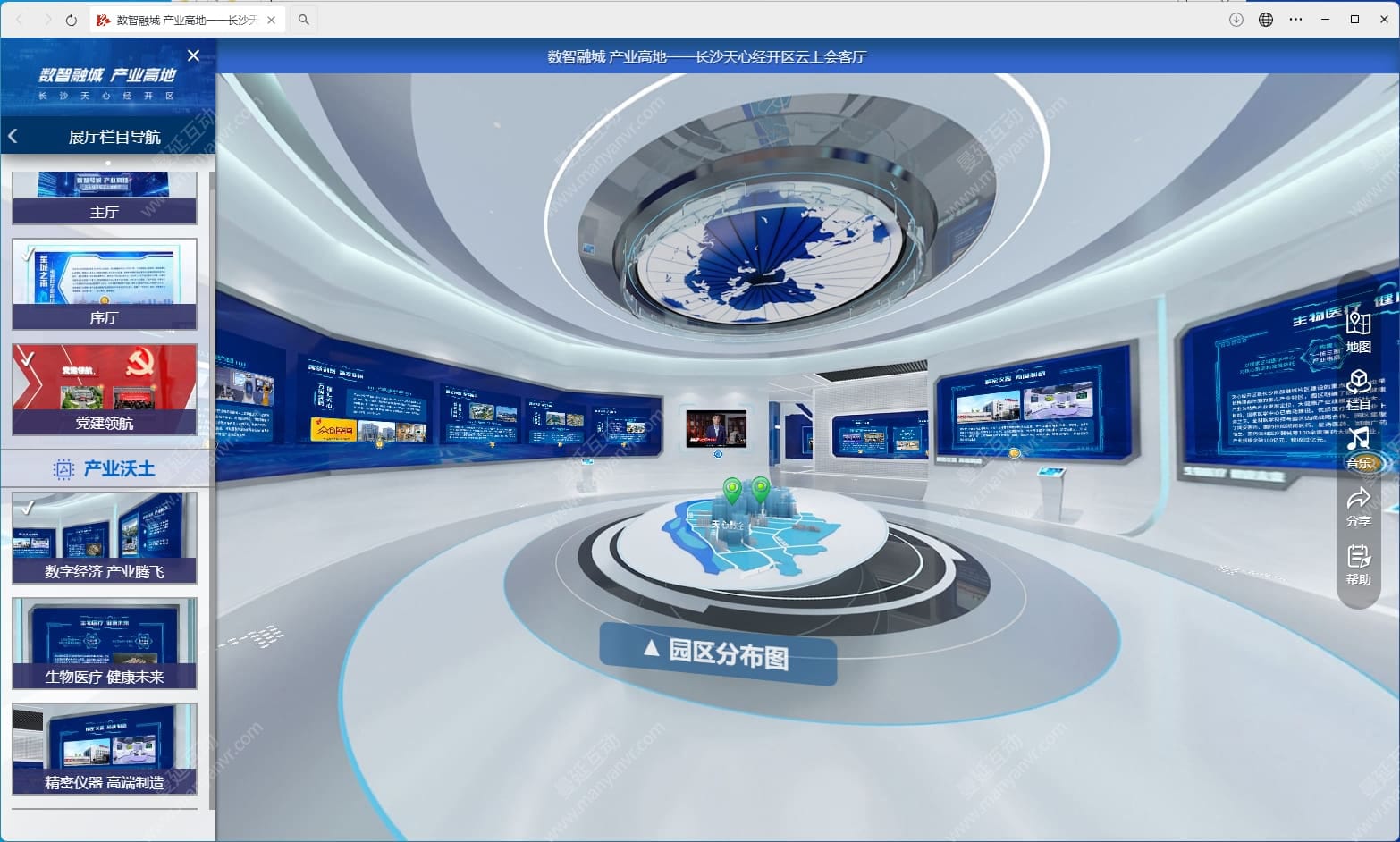Open the browser downloads icon

tap(1236, 20)
